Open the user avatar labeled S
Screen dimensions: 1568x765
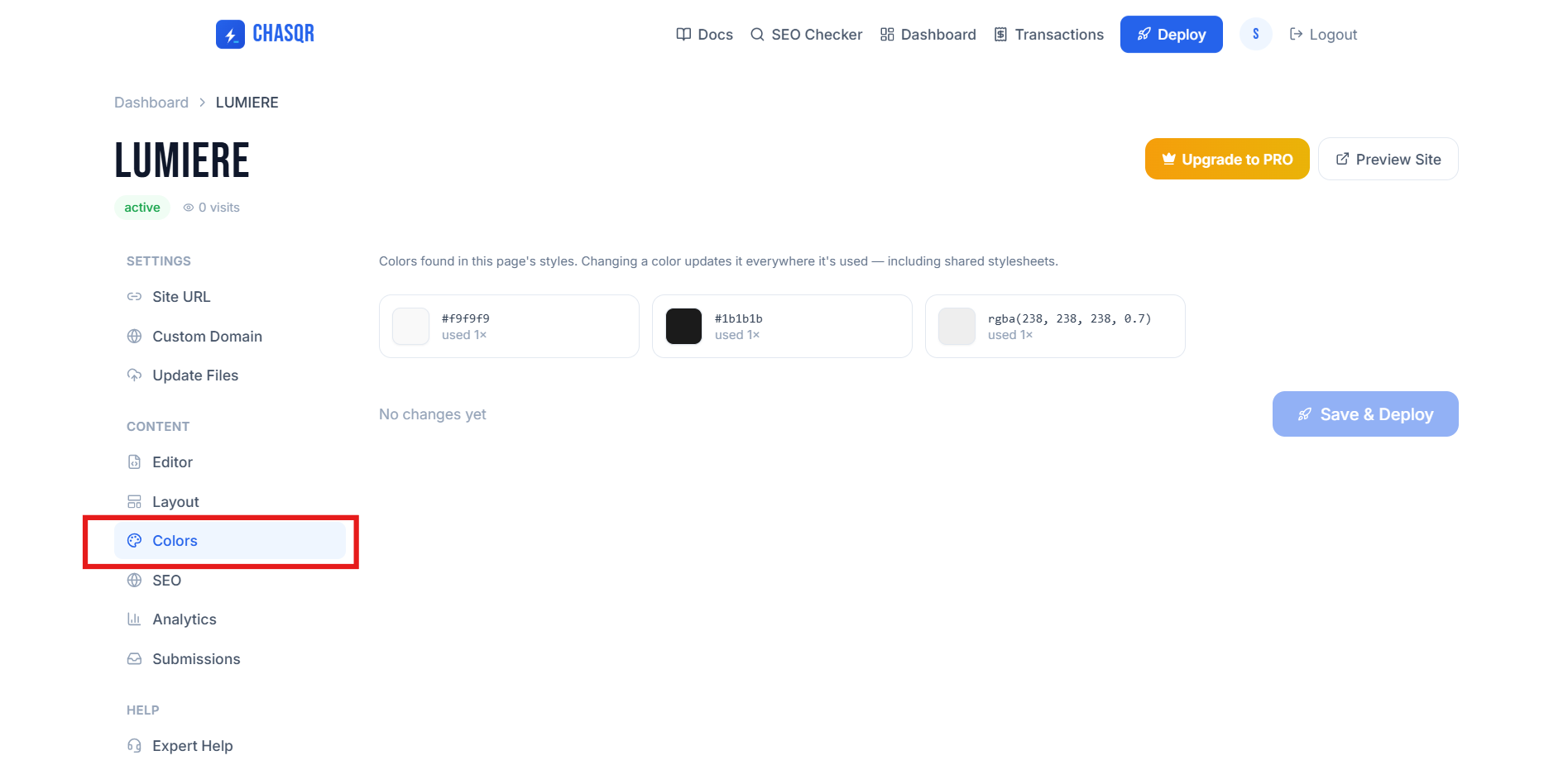(x=1256, y=34)
